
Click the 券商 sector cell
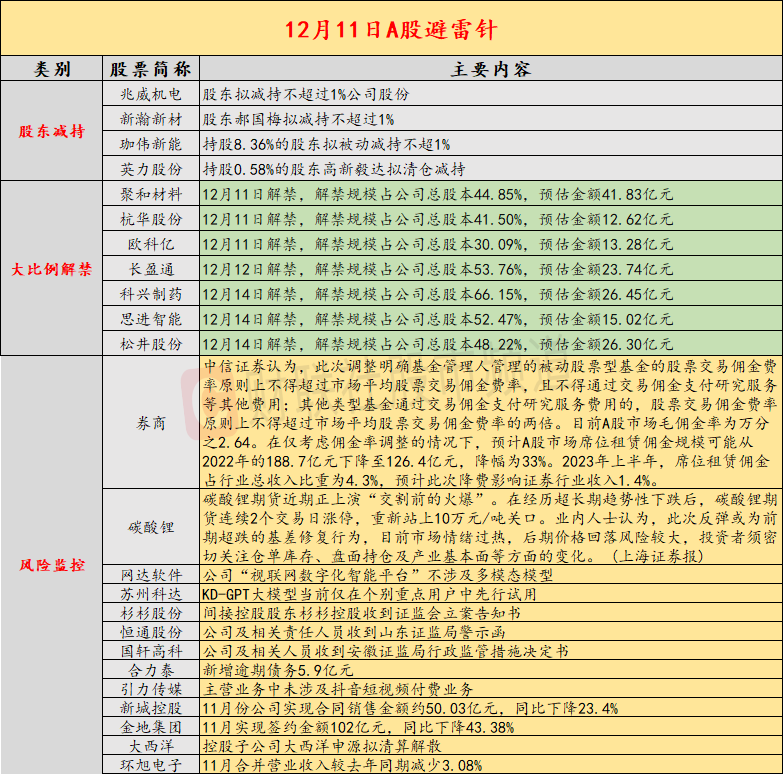[151, 422]
